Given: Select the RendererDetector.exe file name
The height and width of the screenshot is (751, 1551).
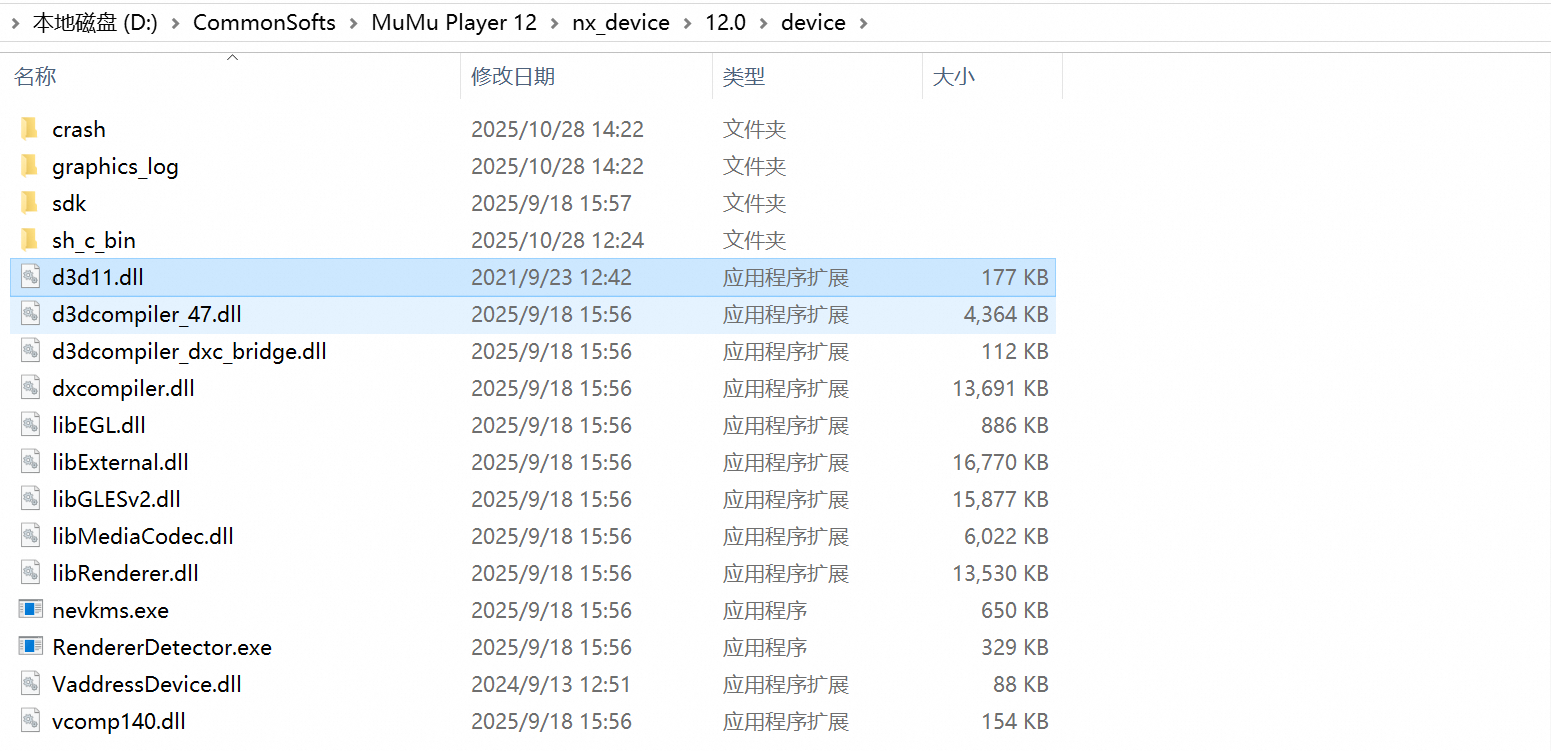Looking at the screenshot, I should click(162, 648).
